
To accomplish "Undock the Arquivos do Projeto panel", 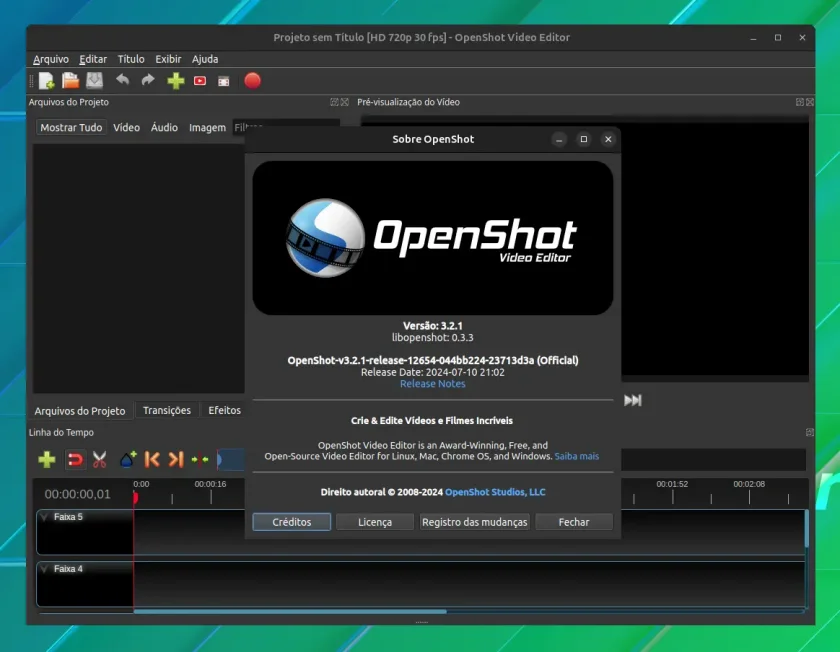I will pos(334,102).
